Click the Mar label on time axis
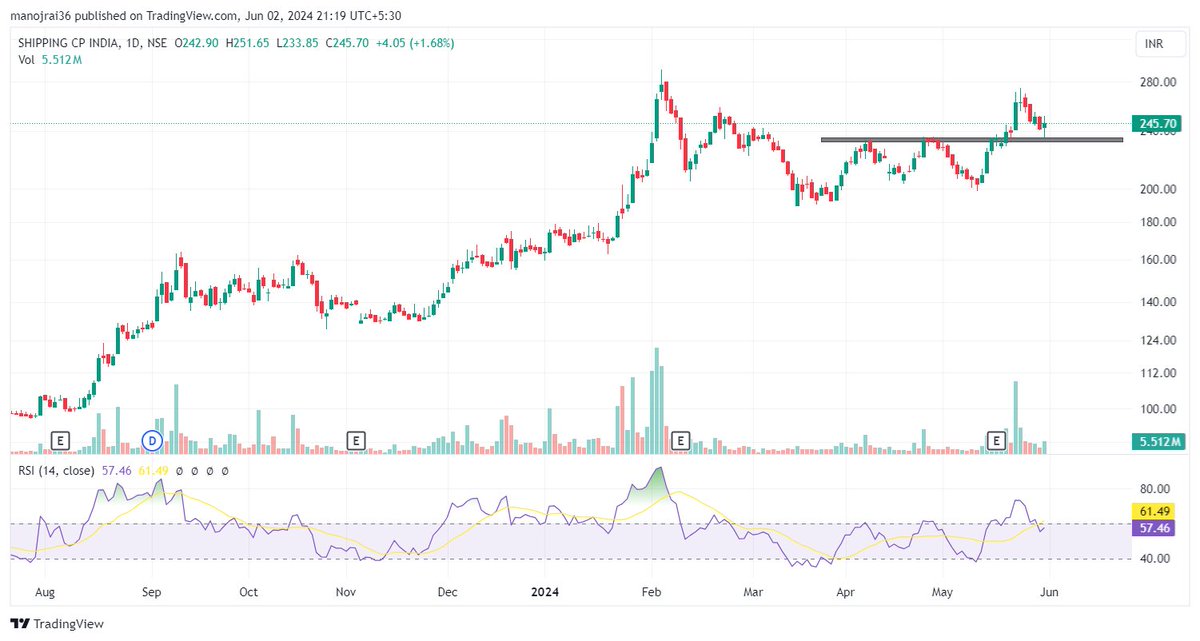This screenshot has width=1200, height=641. pos(752,592)
